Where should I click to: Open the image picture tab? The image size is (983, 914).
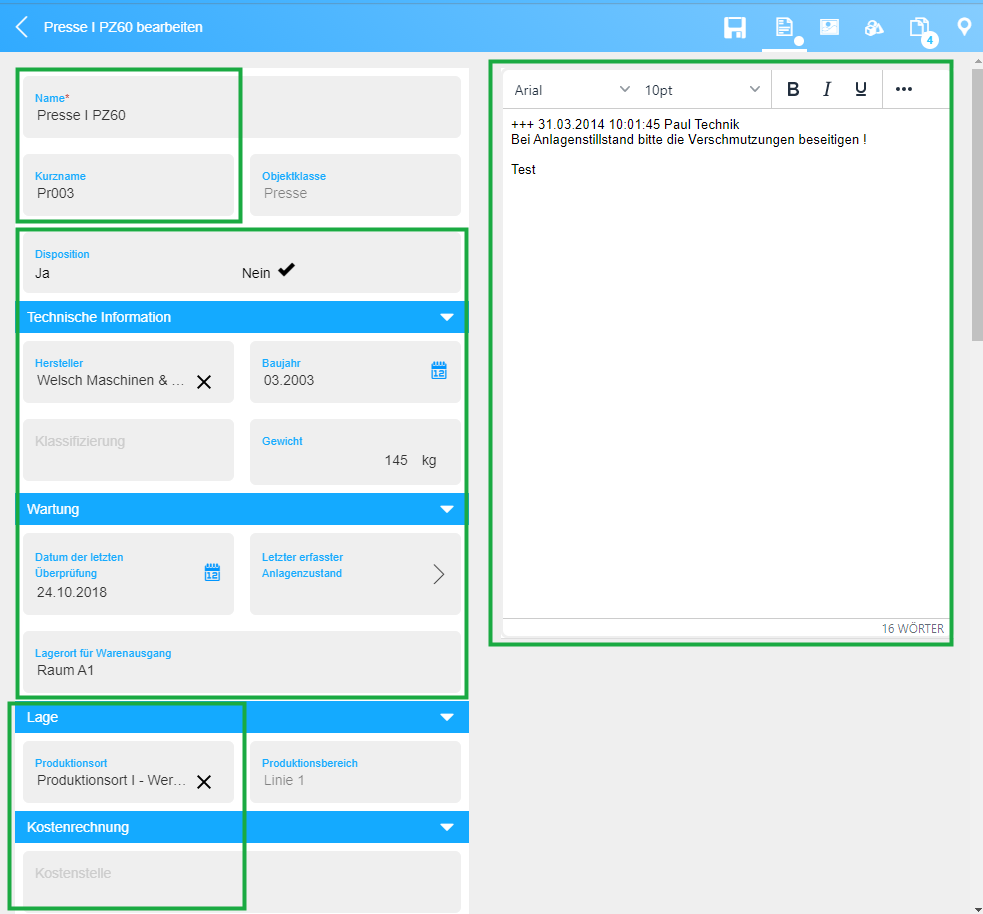(x=829, y=27)
